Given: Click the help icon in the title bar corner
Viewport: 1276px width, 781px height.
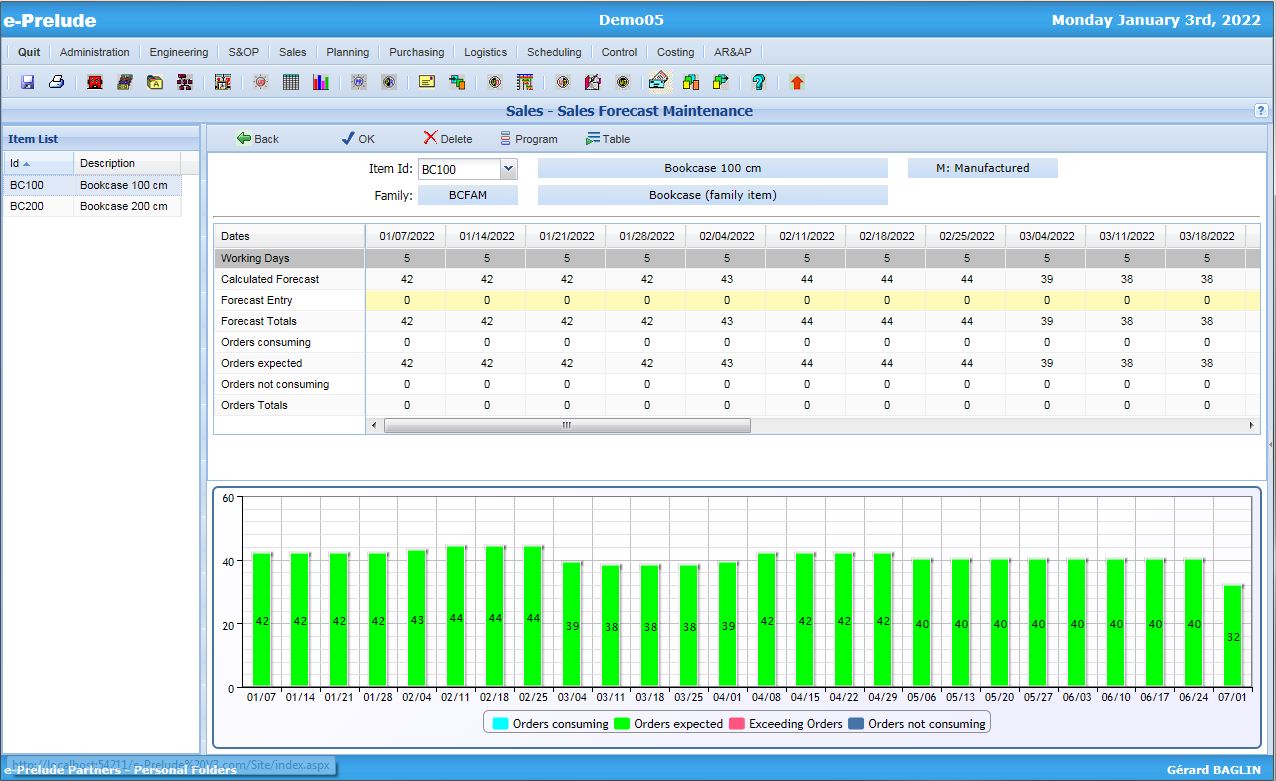Looking at the screenshot, I should tap(1260, 111).
